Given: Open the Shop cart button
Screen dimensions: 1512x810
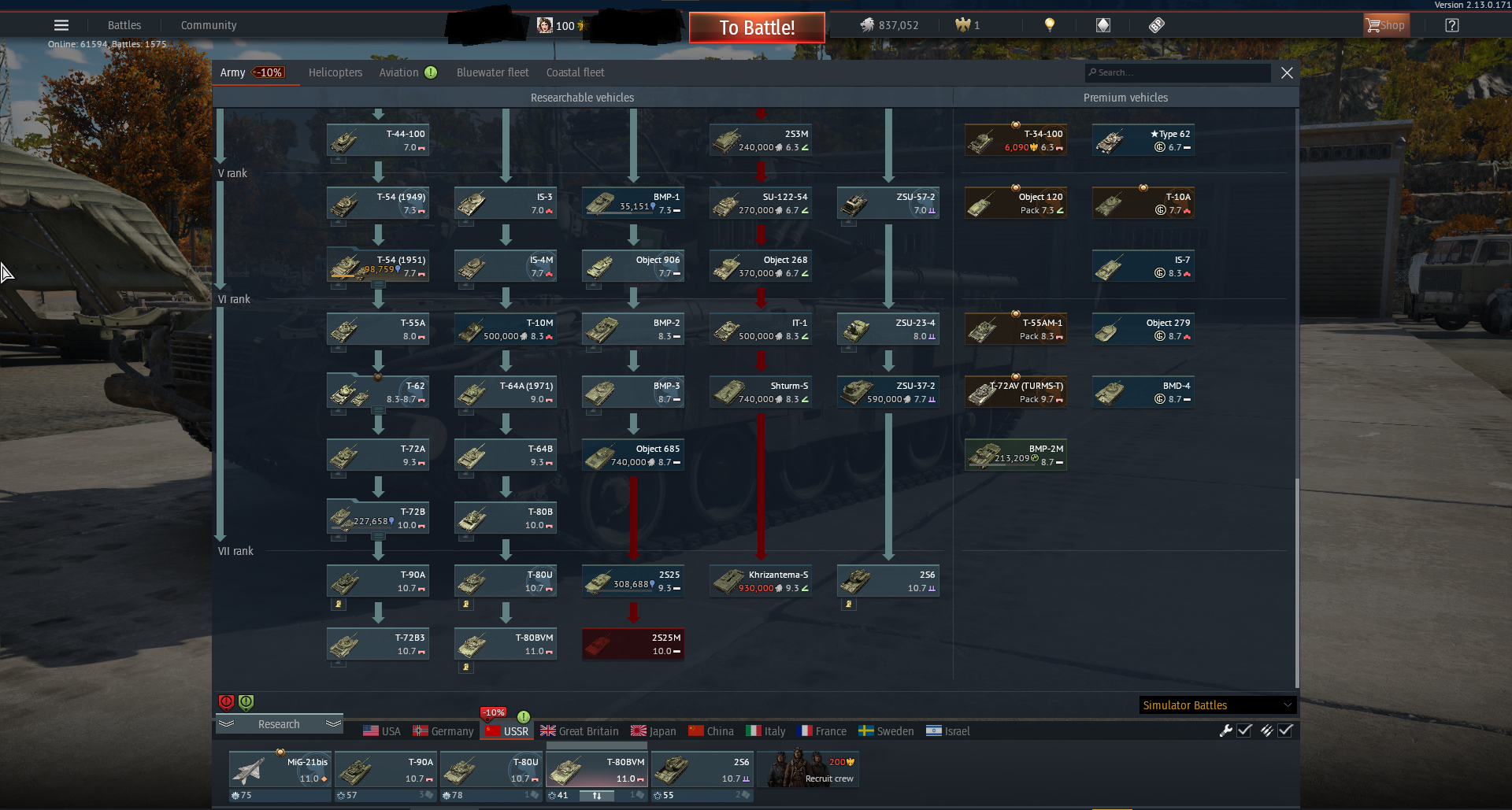Looking at the screenshot, I should [1386, 25].
